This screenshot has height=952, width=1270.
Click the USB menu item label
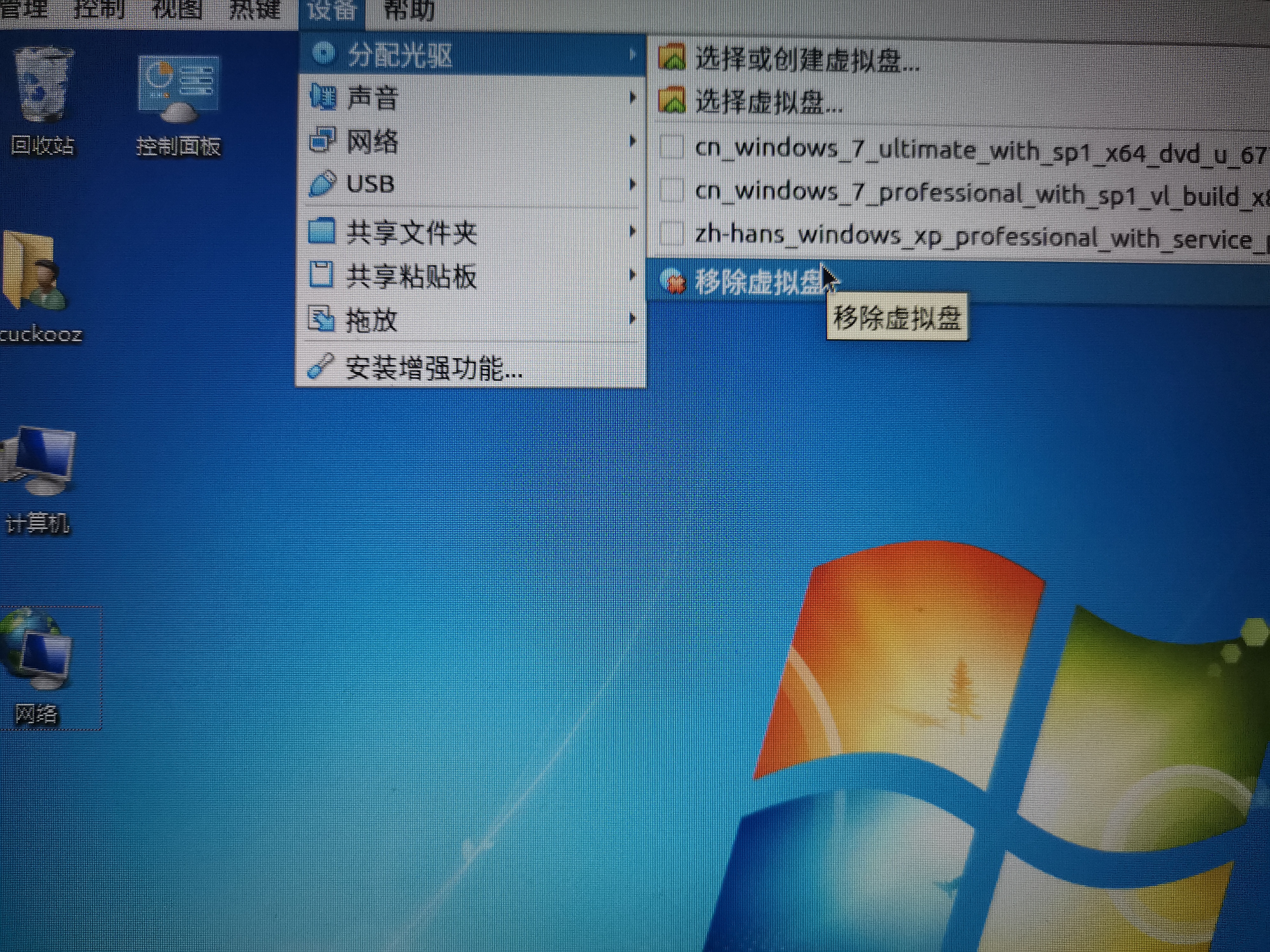(370, 184)
